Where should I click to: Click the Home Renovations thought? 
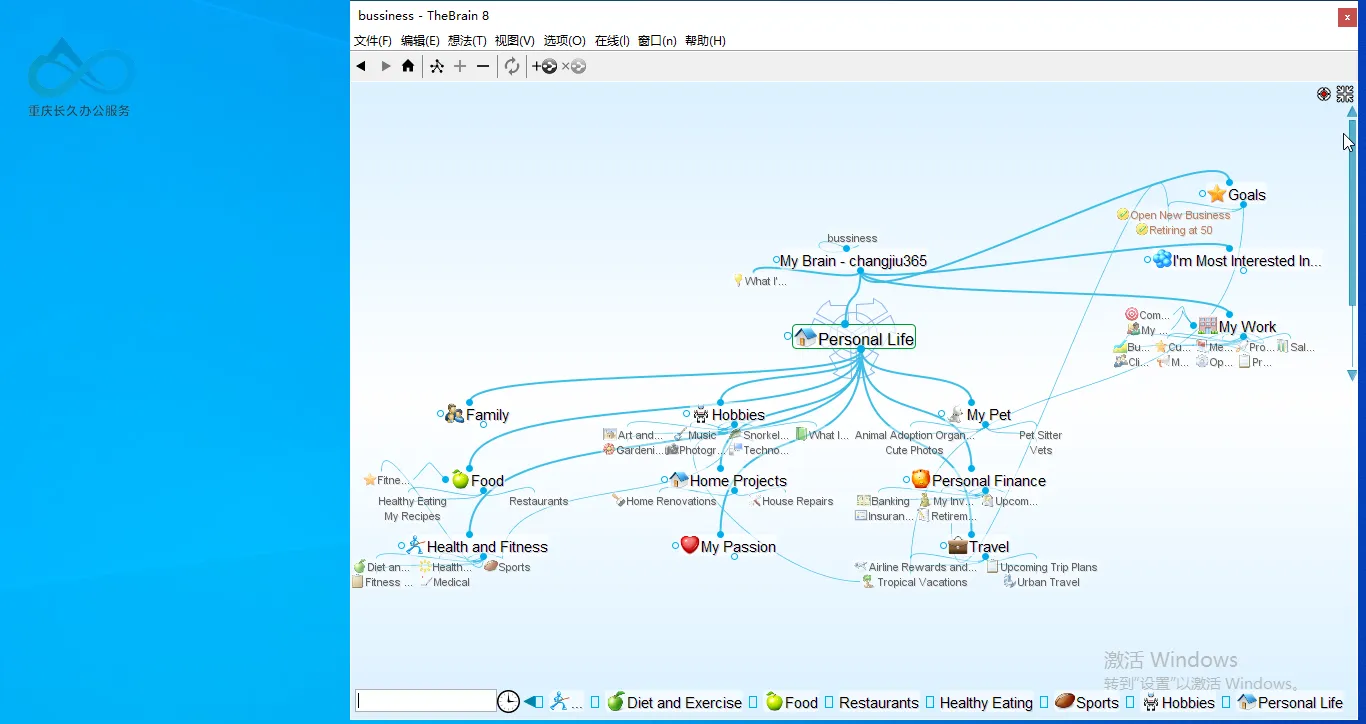click(664, 502)
